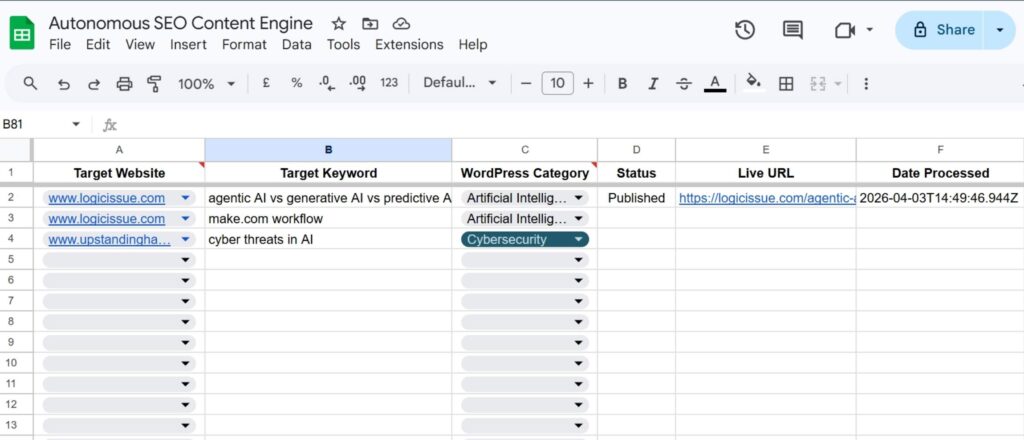This screenshot has height=440, width=1024.
Task: Open row 10 Target Website dropdown
Action: (x=185, y=363)
